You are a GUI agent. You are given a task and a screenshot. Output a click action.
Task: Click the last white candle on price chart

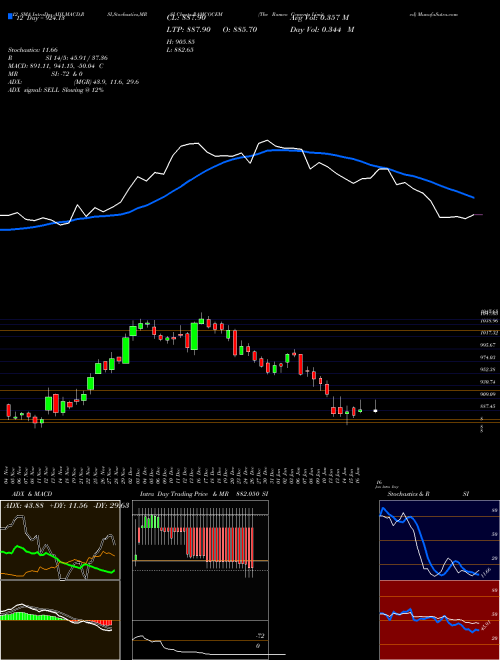(x=375, y=406)
